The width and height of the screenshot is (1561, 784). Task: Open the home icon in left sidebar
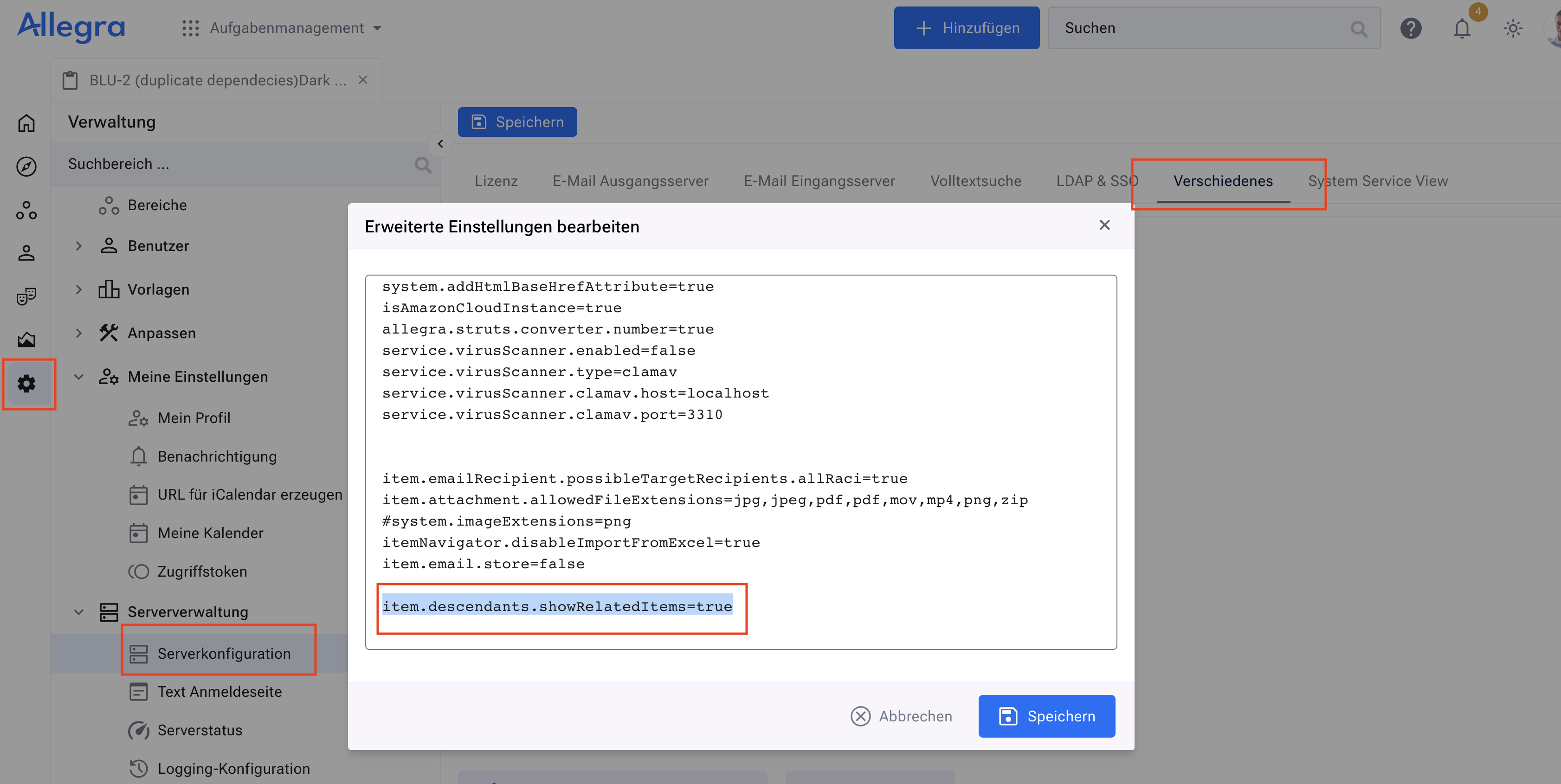[26, 123]
